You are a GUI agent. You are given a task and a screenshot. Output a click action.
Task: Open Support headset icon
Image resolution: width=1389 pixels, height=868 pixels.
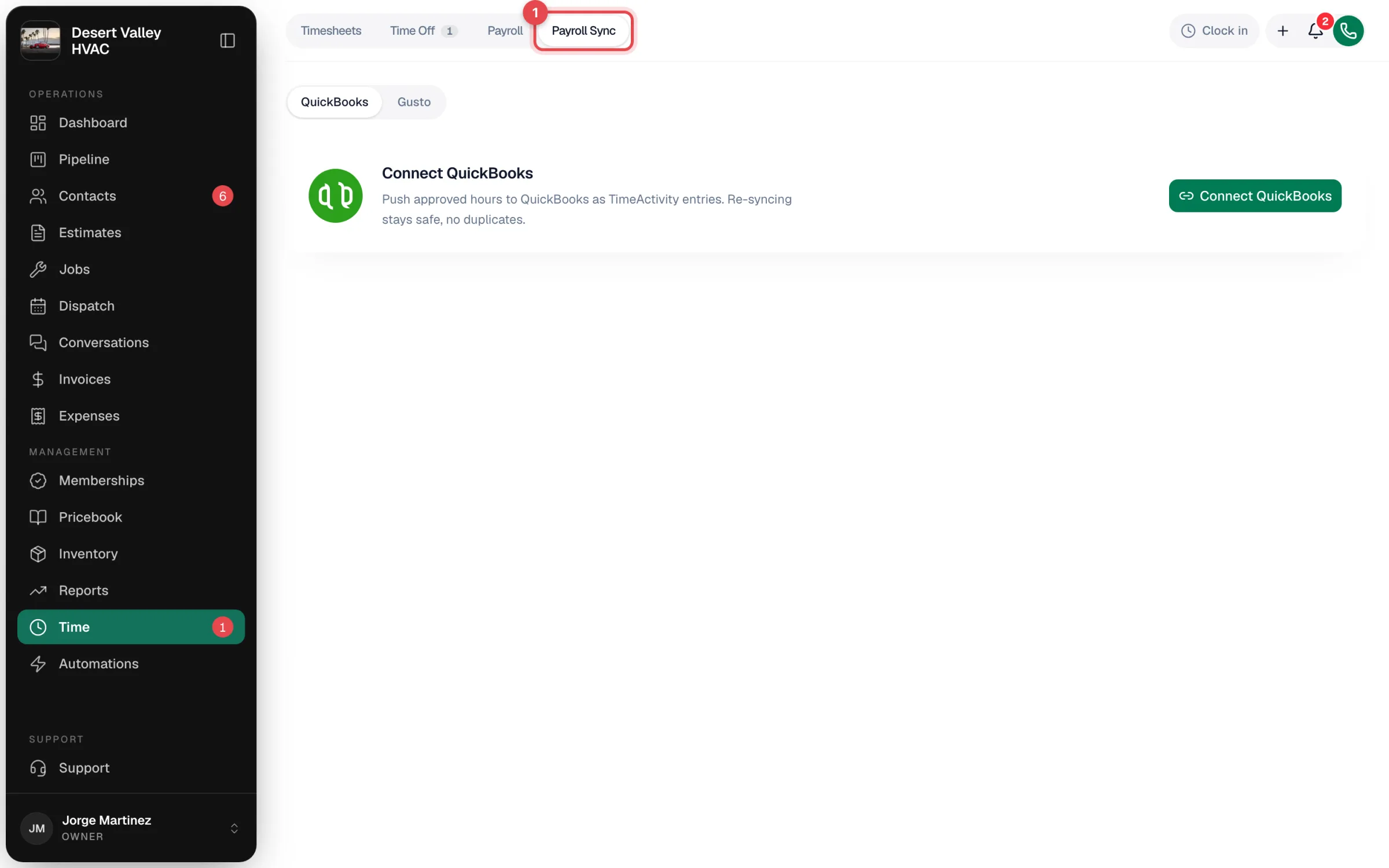pyautogui.click(x=38, y=768)
